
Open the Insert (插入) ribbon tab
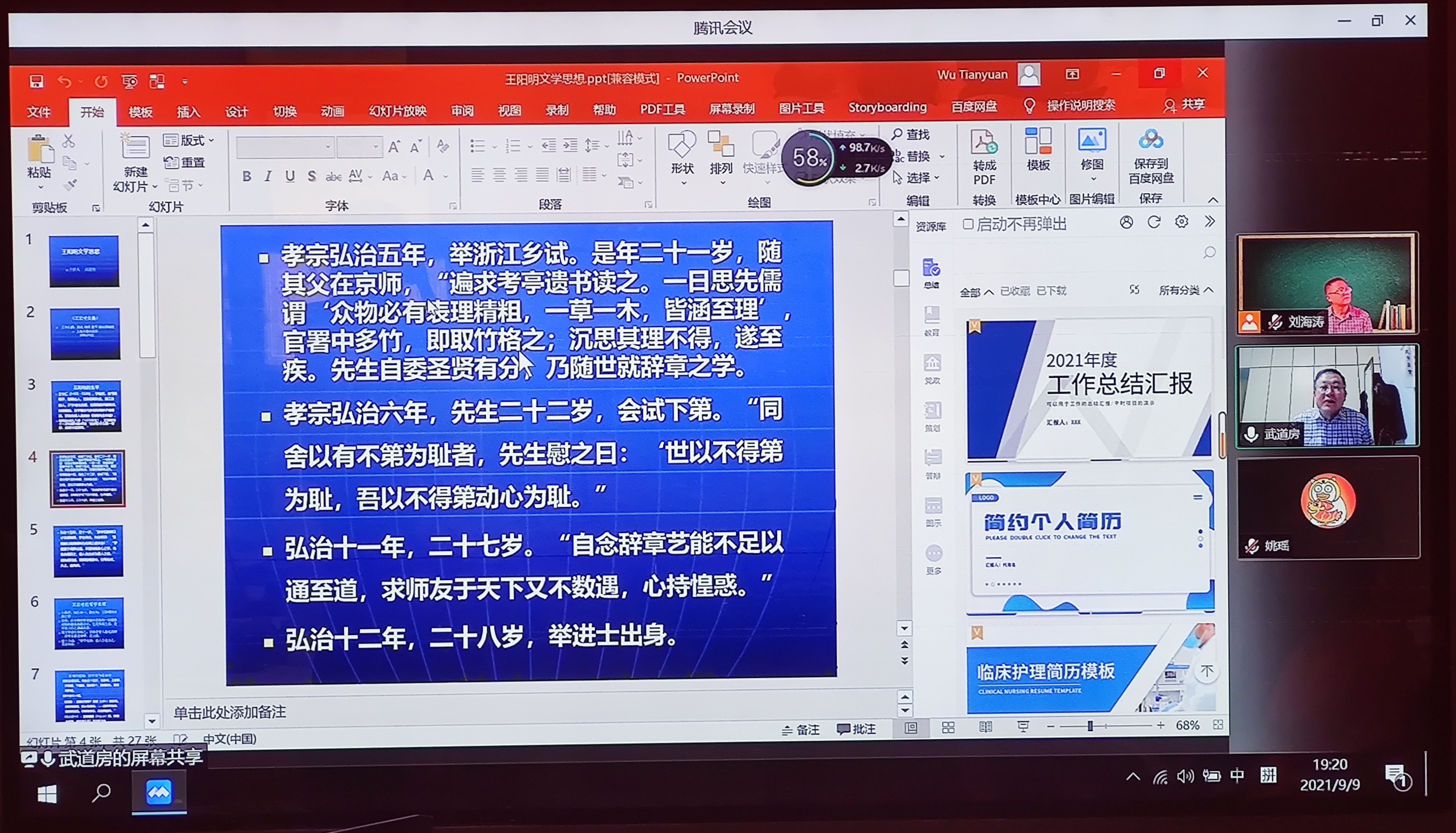pos(188,112)
